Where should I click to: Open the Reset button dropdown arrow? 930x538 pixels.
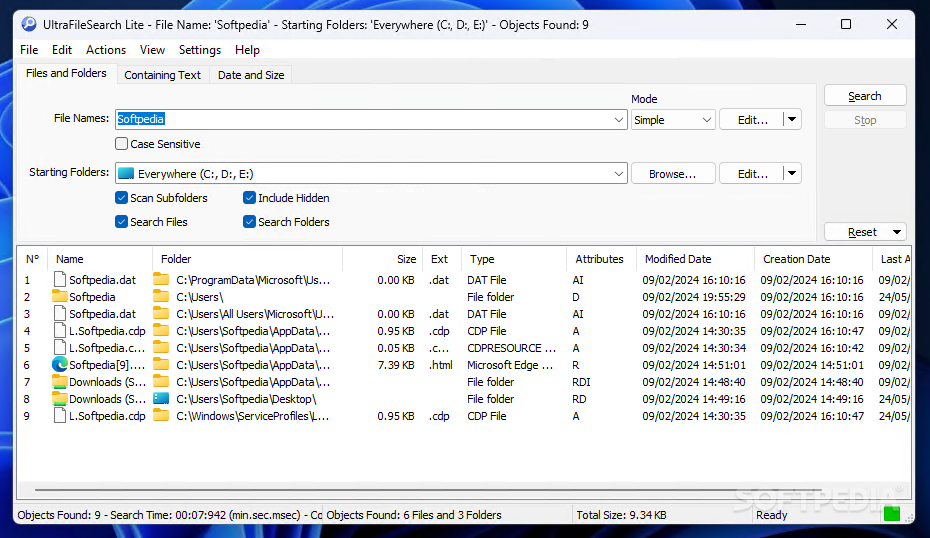(897, 232)
